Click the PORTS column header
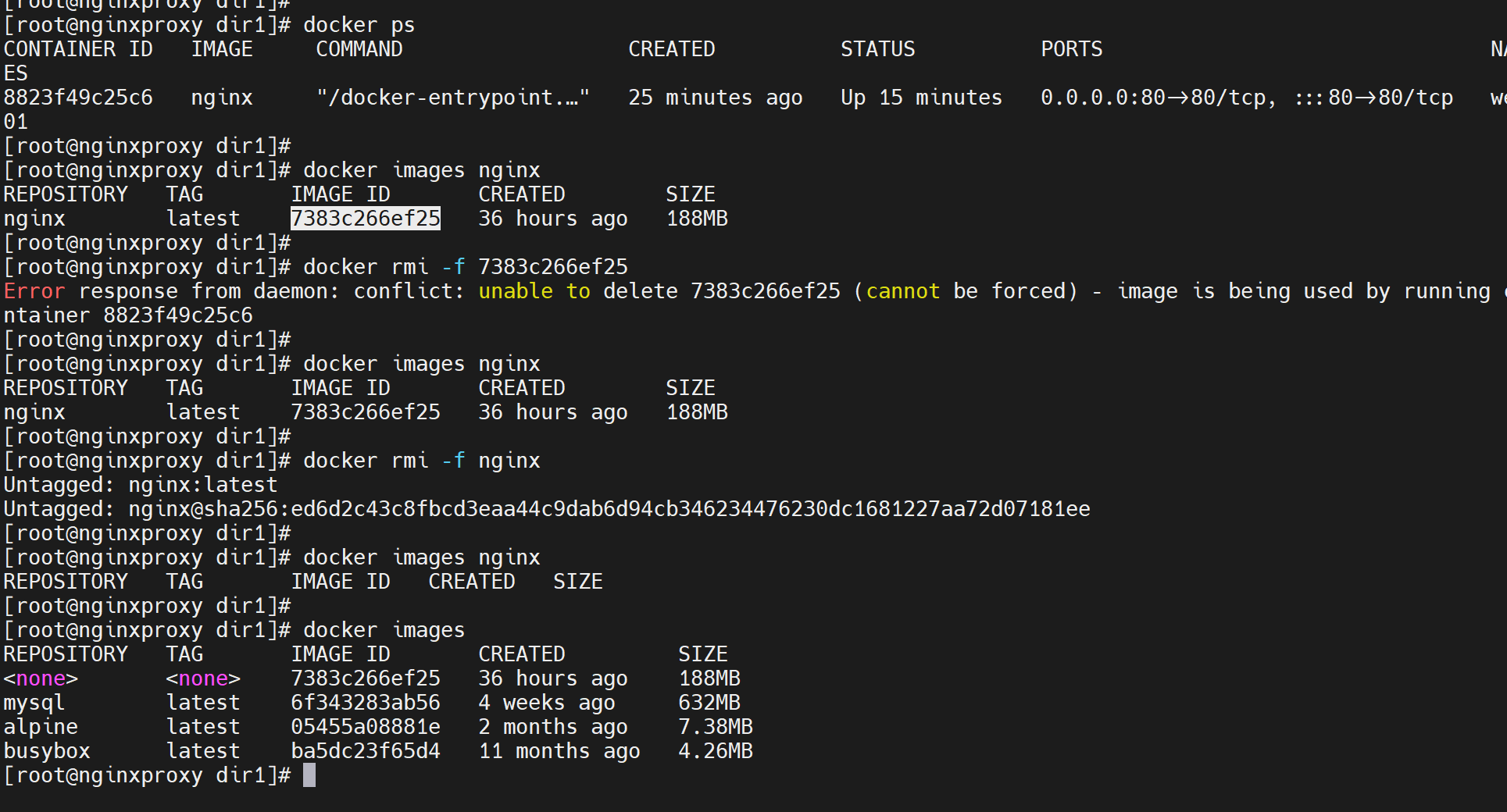The width and height of the screenshot is (1507, 812). coord(1071,49)
